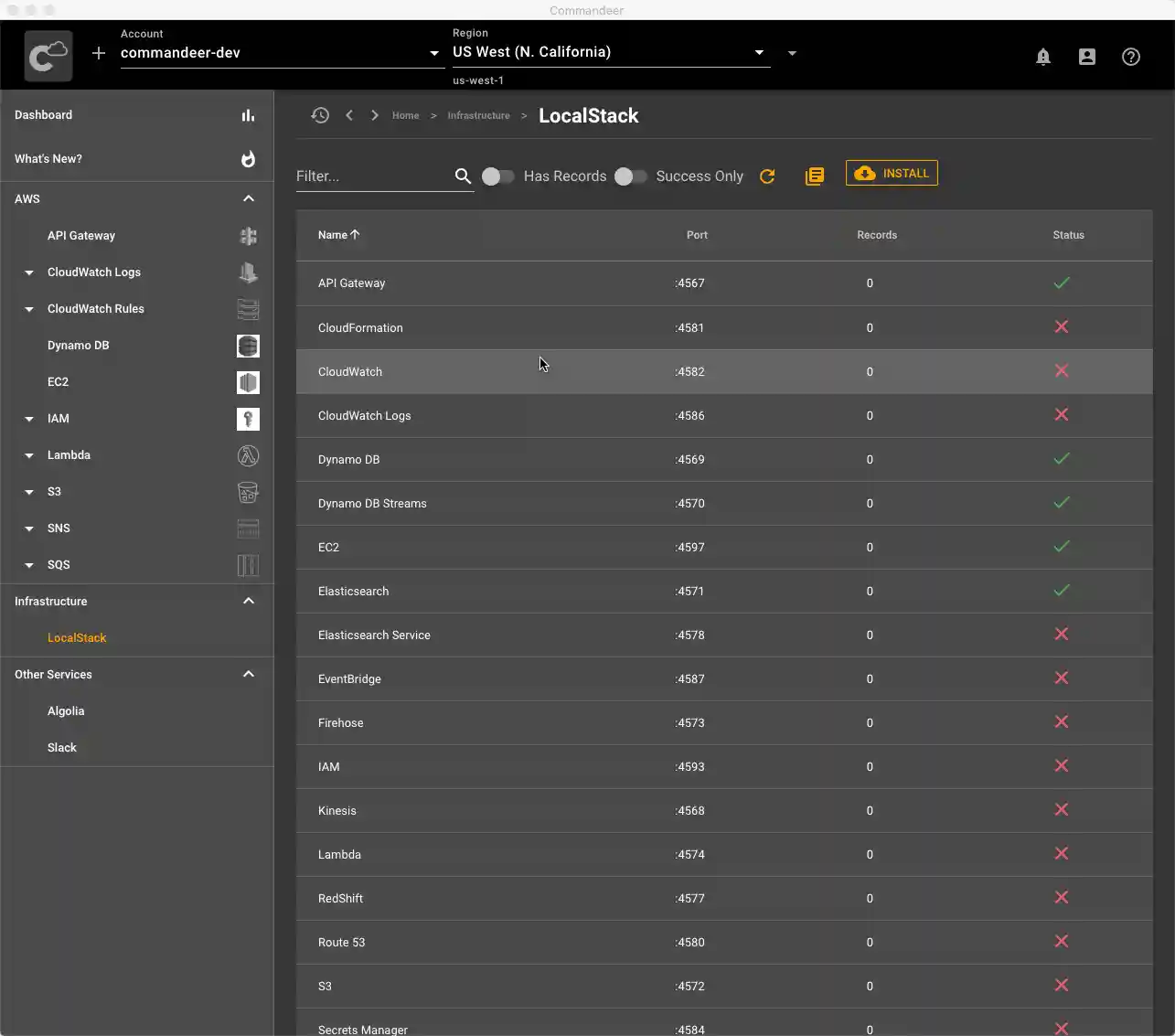Click the Filter input field
Image resolution: width=1175 pixels, height=1036 pixels.
click(x=373, y=176)
